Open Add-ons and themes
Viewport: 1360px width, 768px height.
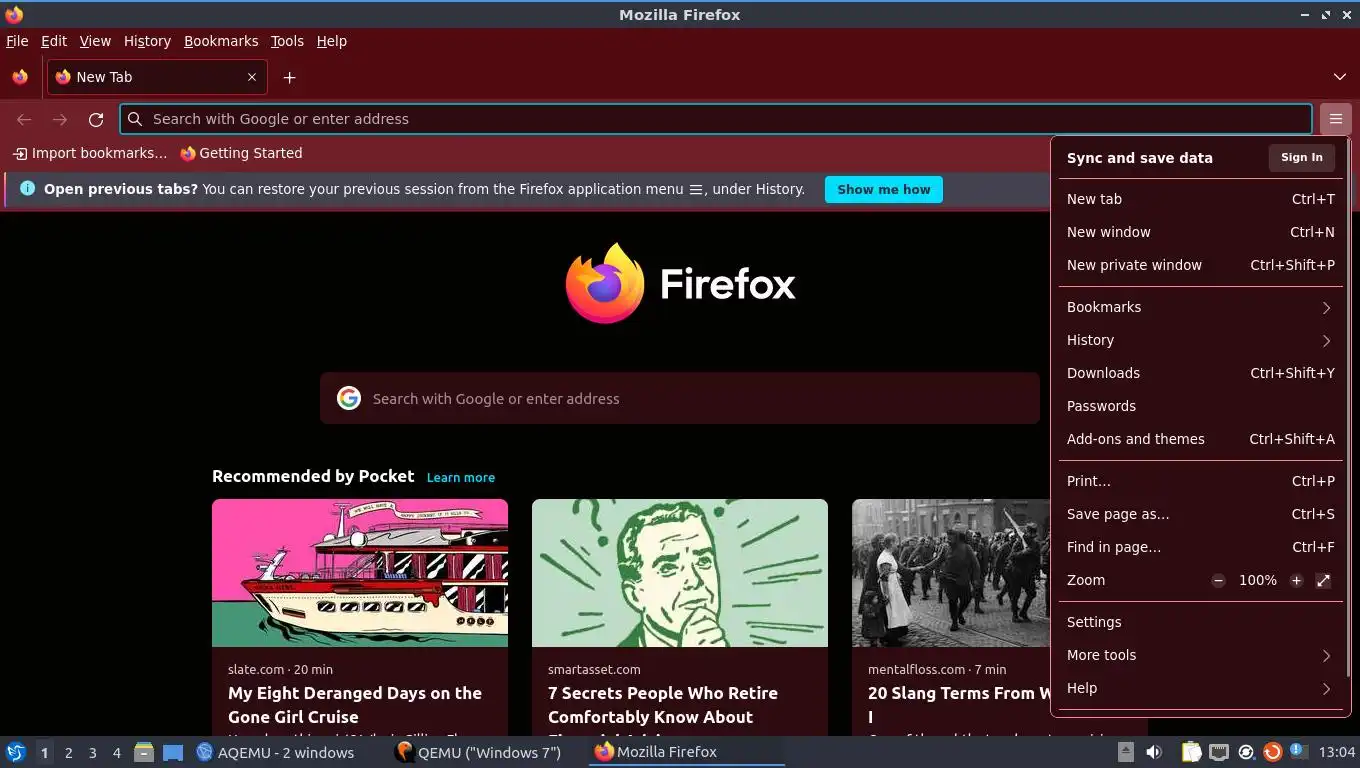1200,439
